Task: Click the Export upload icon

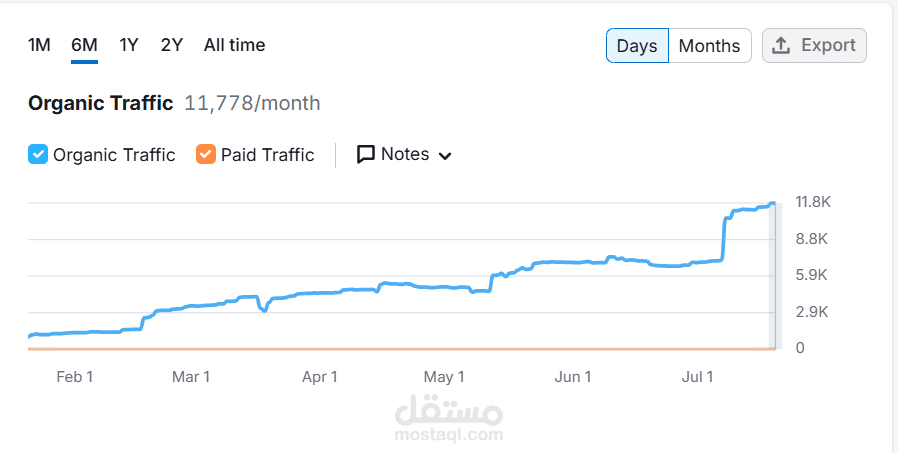Action: pyautogui.click(x=782, y=46)
